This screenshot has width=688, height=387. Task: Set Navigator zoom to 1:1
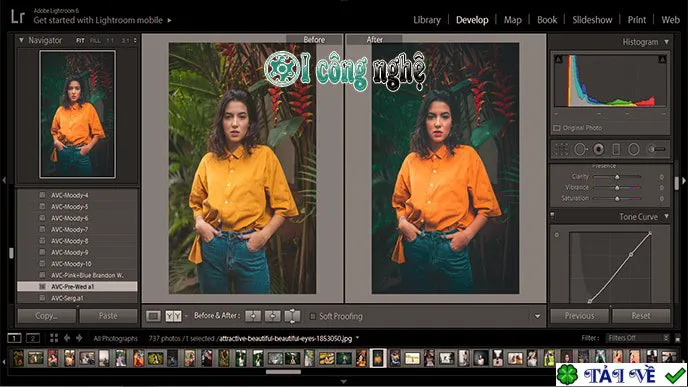110,40
